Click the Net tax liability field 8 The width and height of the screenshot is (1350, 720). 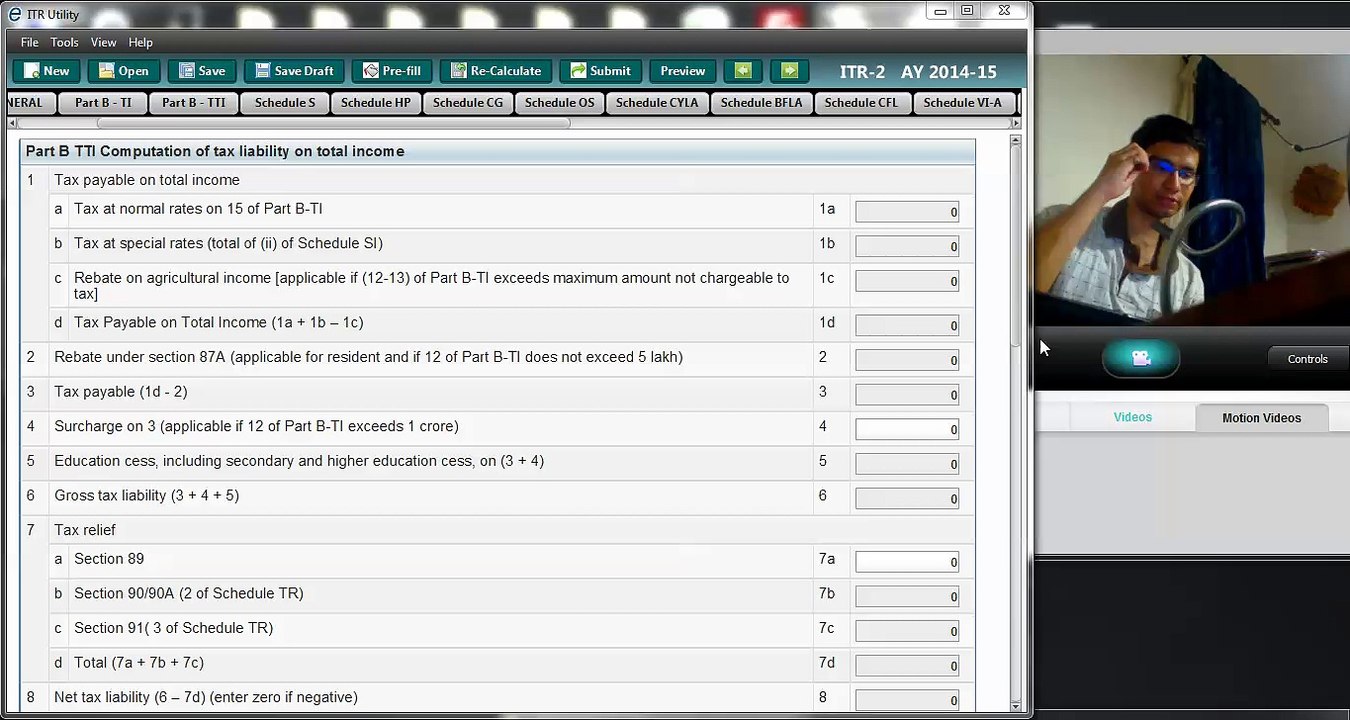click(907, 699)
